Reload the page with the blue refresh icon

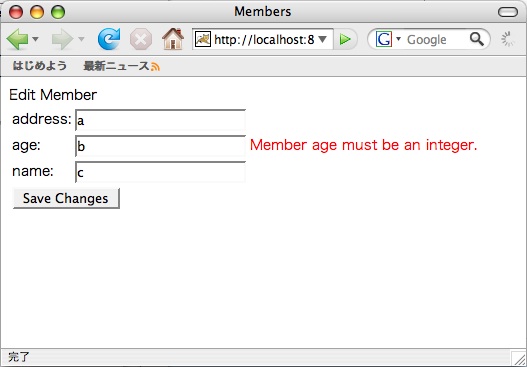click(109, 39)
